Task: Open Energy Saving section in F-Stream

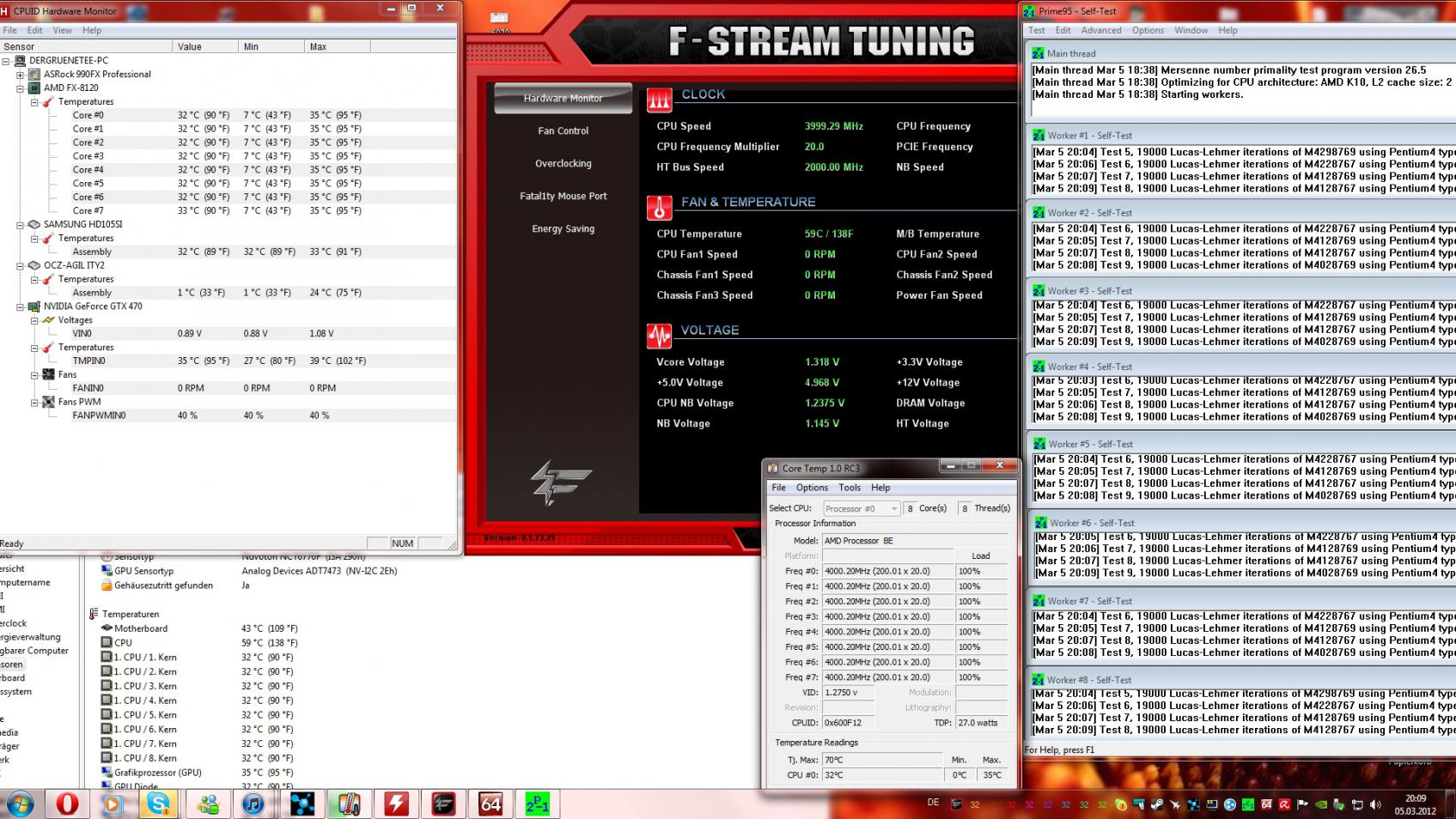Action: tap(564, 228)
